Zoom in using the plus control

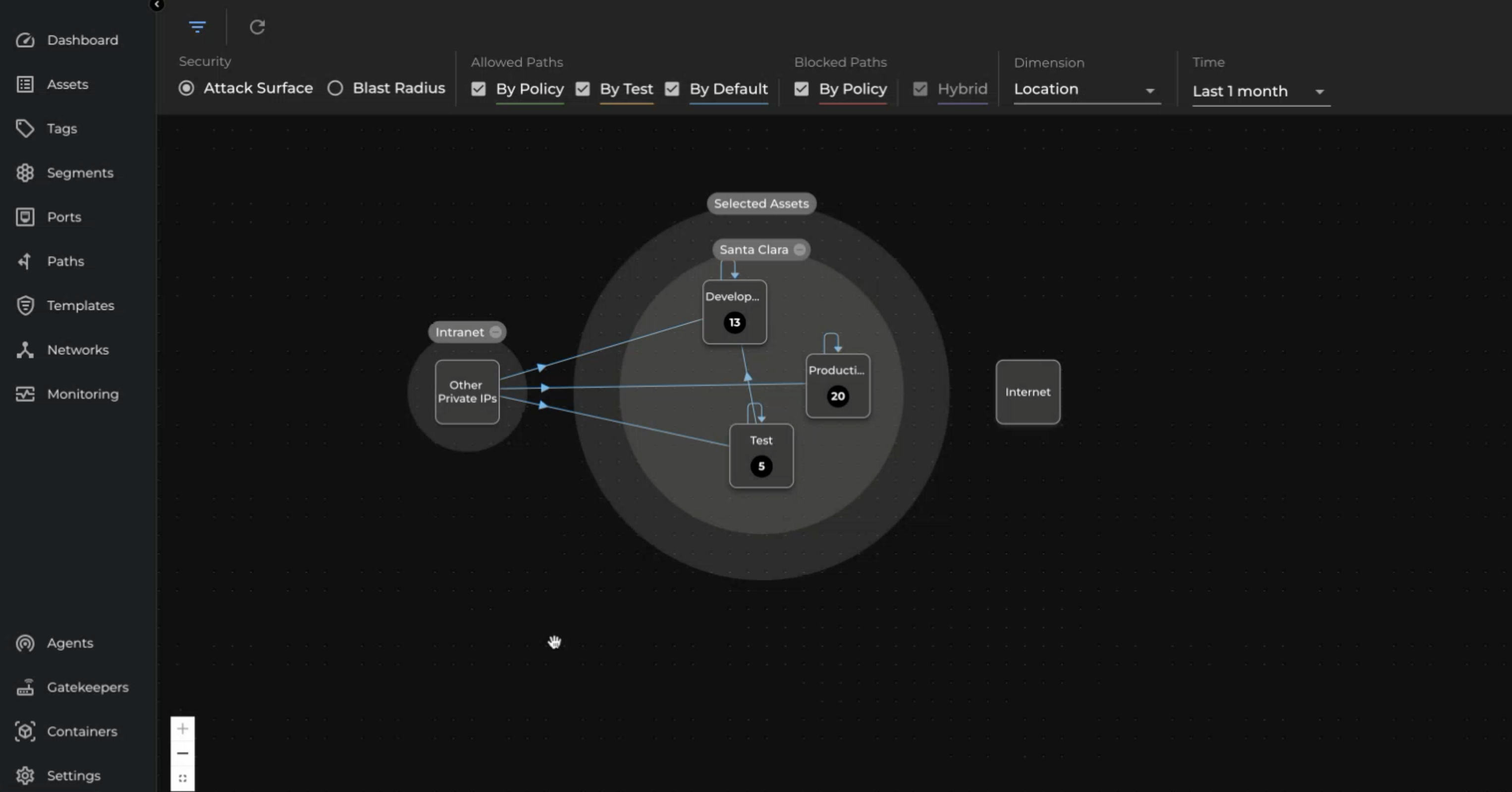pyautogui.click(x=182, y=728)
